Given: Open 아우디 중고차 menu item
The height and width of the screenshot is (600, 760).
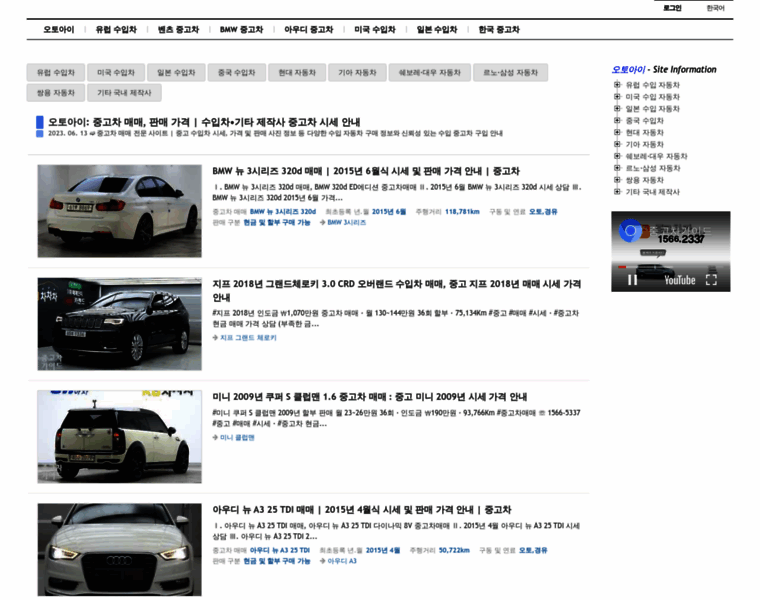Looking at the screenshot, I should 308,30.
